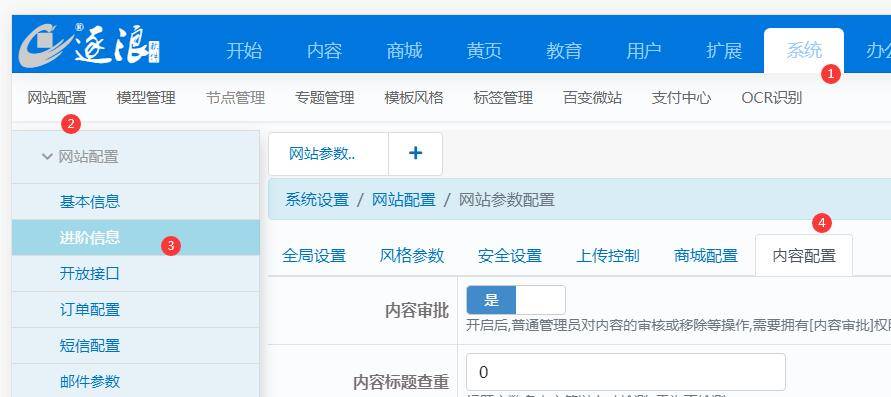
Task: Select 订单配置 in sidebar
Action: [135, 310]
